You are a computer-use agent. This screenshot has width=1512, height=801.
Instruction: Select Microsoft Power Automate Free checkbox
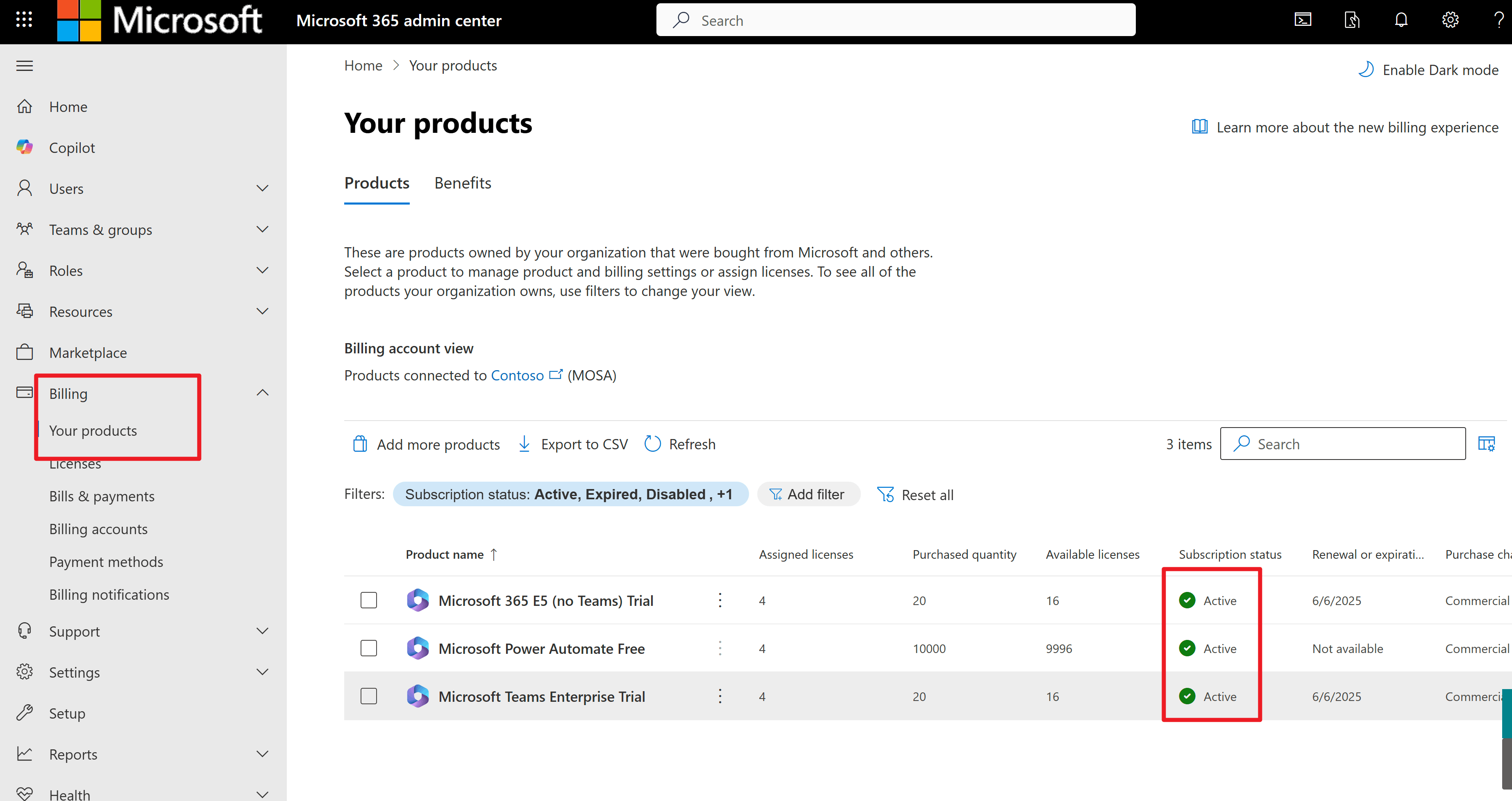[369, 649]
